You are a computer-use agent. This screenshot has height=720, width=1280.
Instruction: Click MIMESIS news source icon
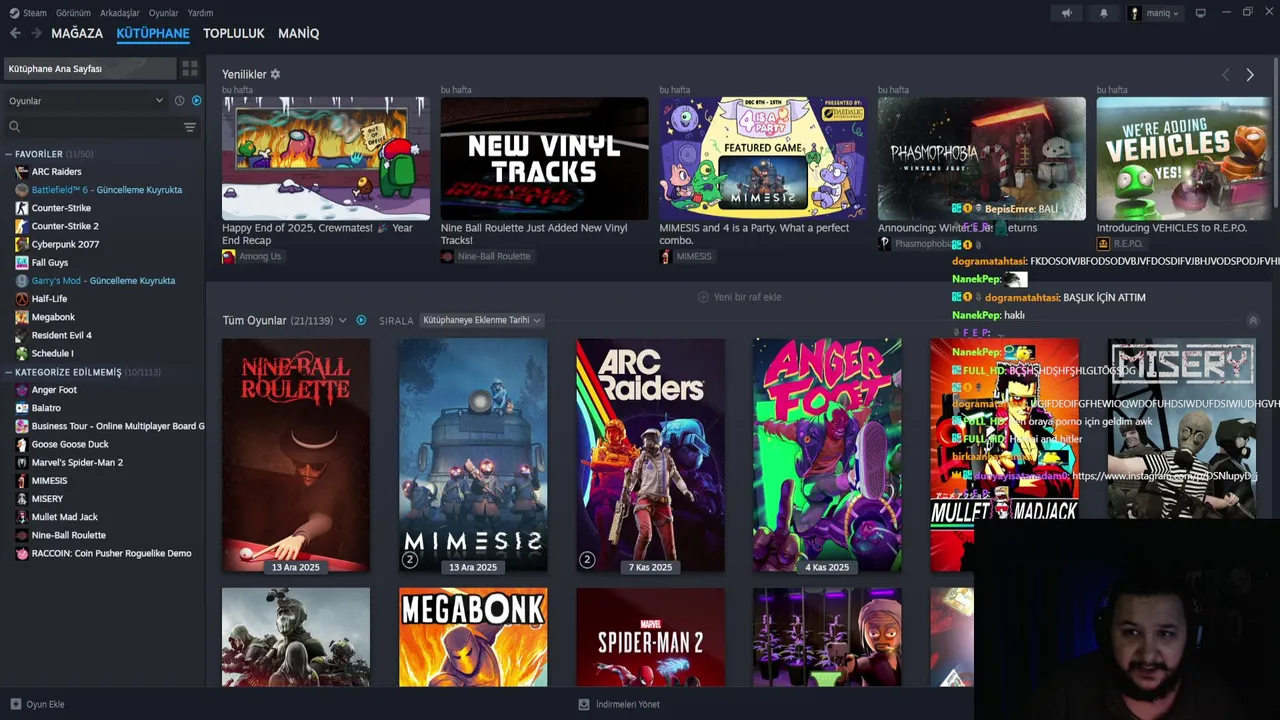pyautogui.click(x=666, y=256)
